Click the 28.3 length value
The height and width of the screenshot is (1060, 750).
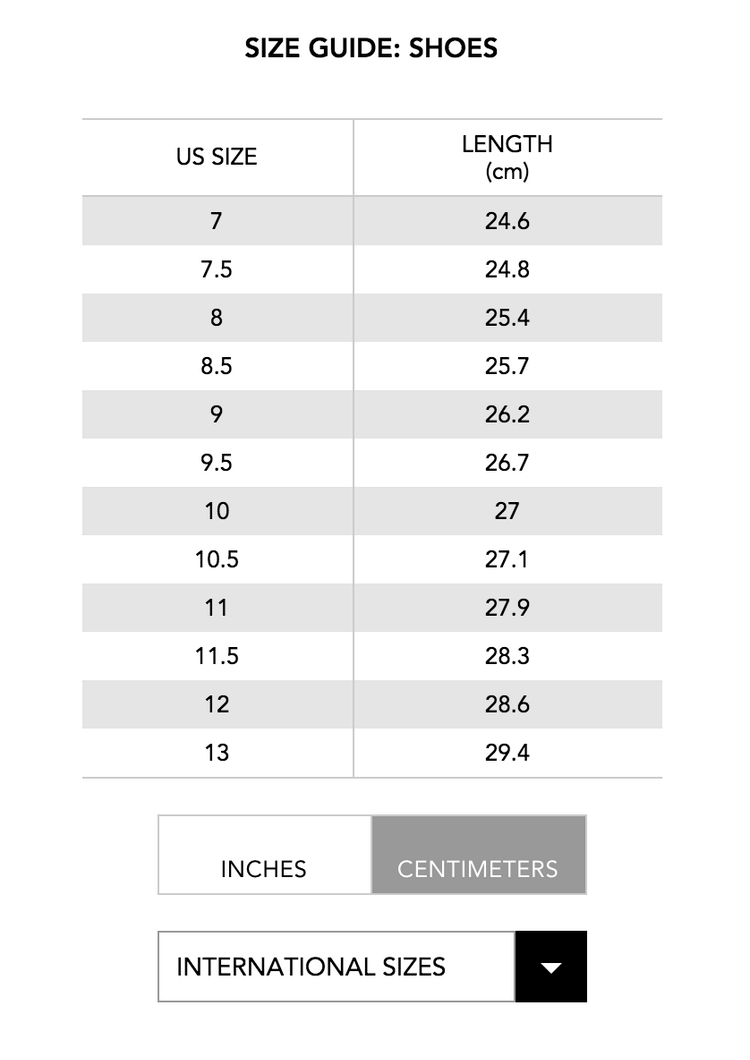(x=507, y=656)
